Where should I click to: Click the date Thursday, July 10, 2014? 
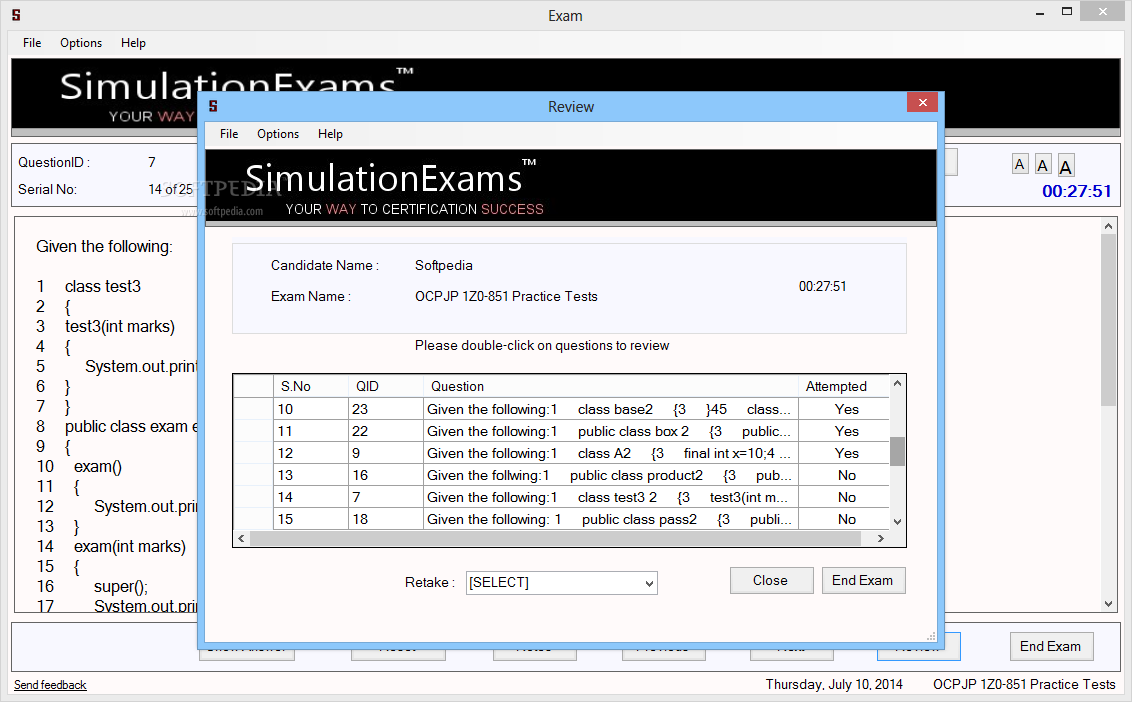pyautogui.click(x=834, y=685)
